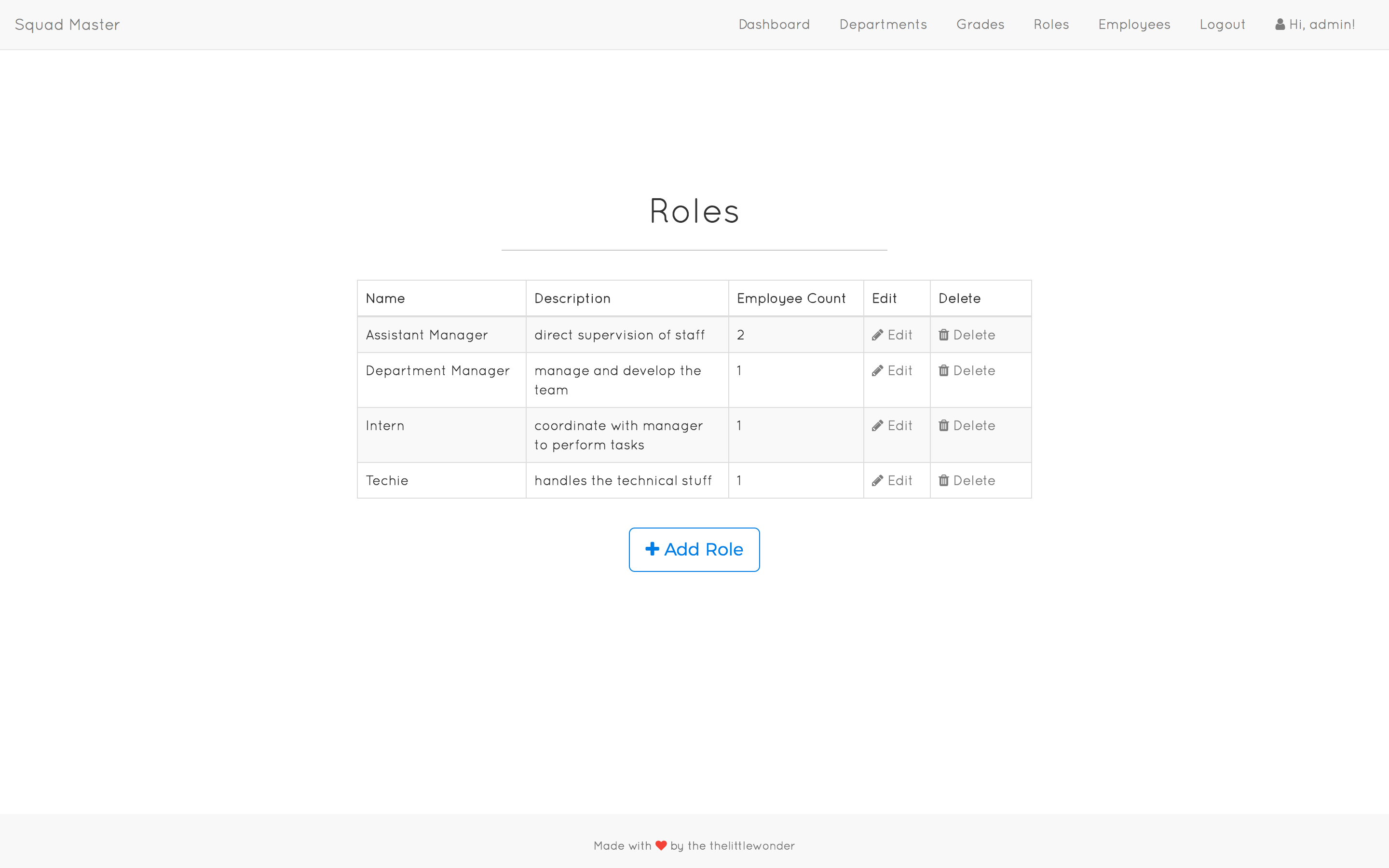Click the heart icon in the footer
Screen dimensions: 1389x868
pos(661,846)
